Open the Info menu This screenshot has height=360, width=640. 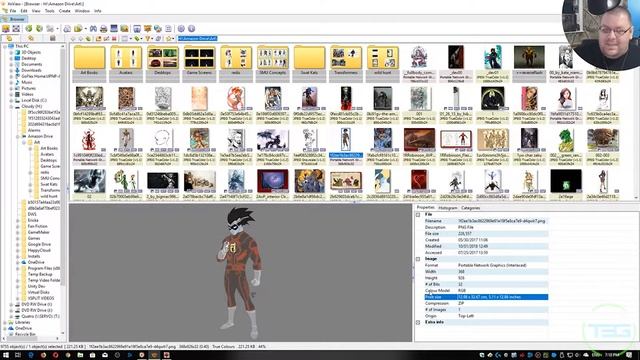[x=98, y=11]
